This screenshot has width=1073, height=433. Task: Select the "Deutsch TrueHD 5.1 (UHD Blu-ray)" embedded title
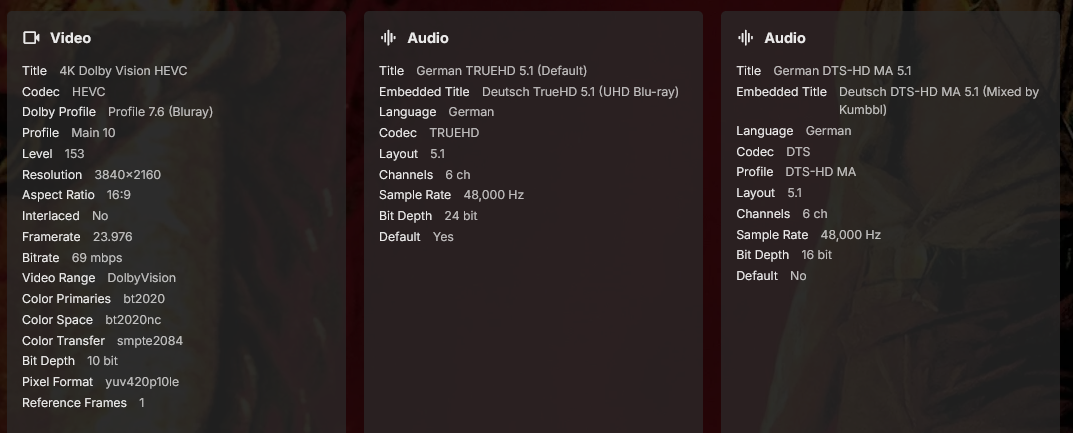coord(580,92)
